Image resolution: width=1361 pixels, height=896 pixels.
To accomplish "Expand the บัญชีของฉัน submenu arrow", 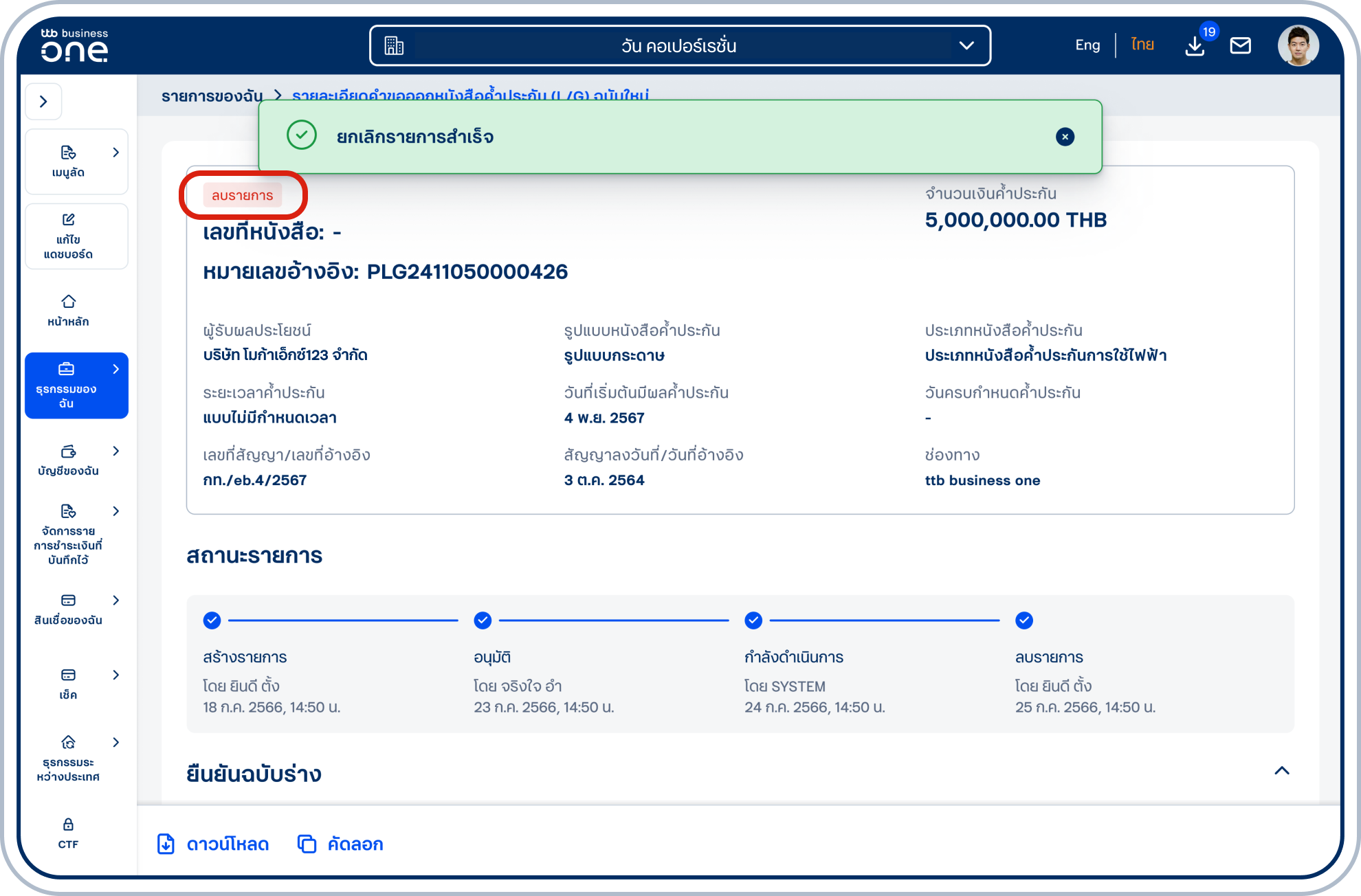I will click(115, 451).
